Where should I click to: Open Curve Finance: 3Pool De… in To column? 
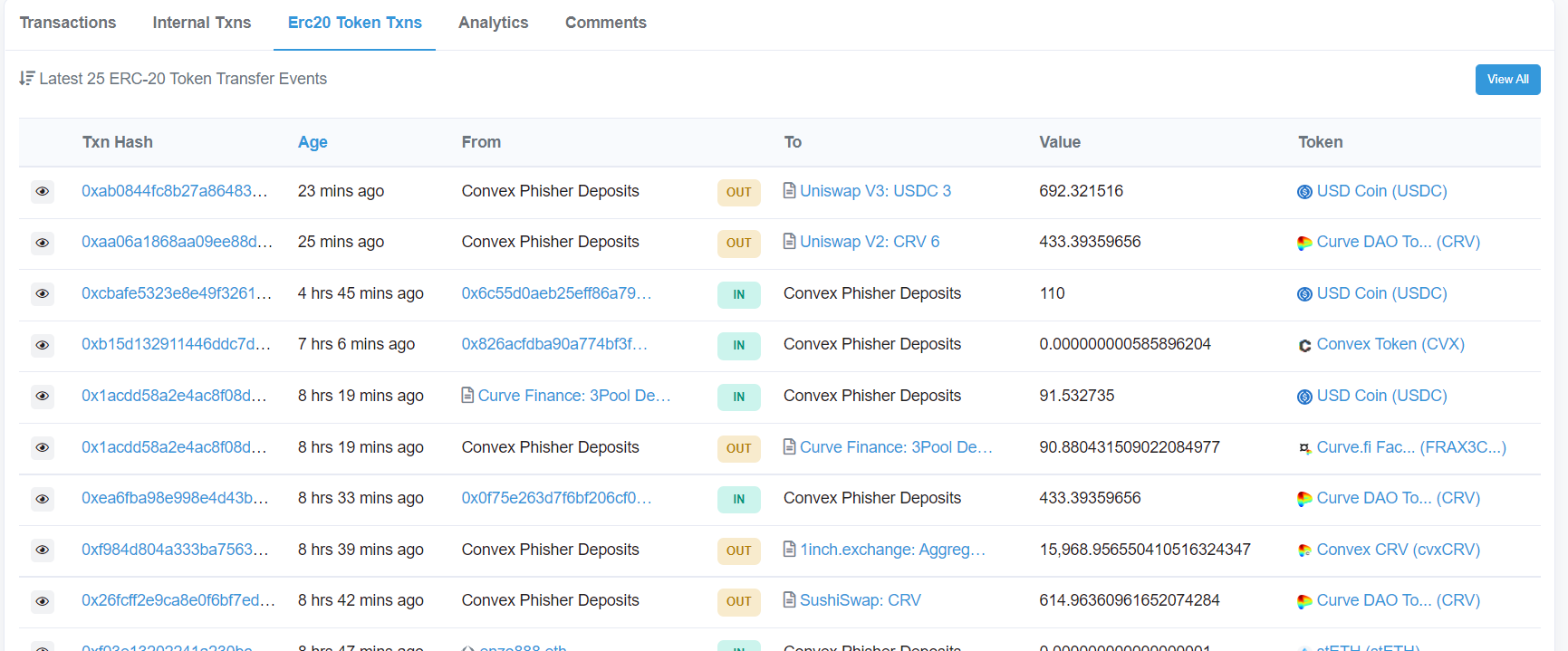coord(896,447)
